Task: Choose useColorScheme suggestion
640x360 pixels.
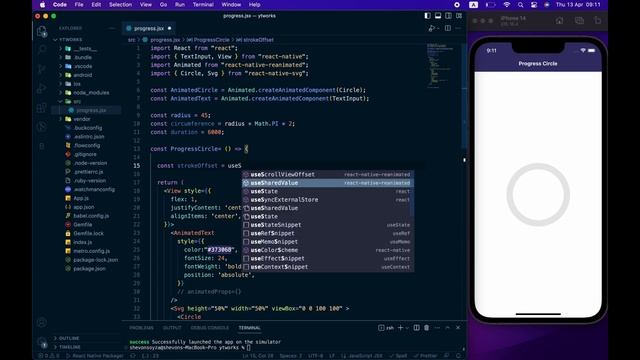Action: coord(328,250)
